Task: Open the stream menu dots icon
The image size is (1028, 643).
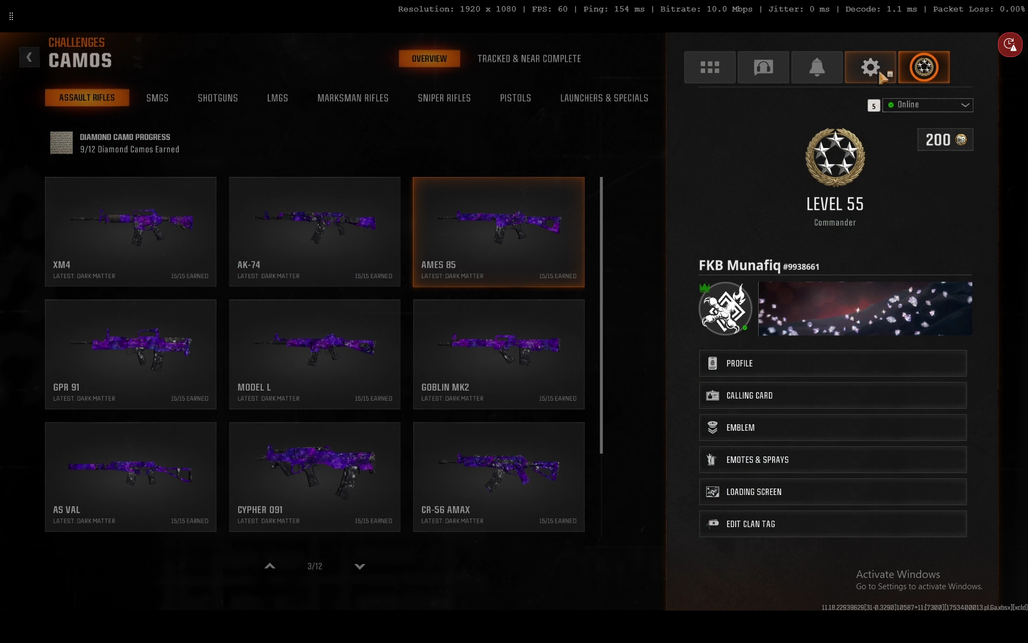Action: 11,16
